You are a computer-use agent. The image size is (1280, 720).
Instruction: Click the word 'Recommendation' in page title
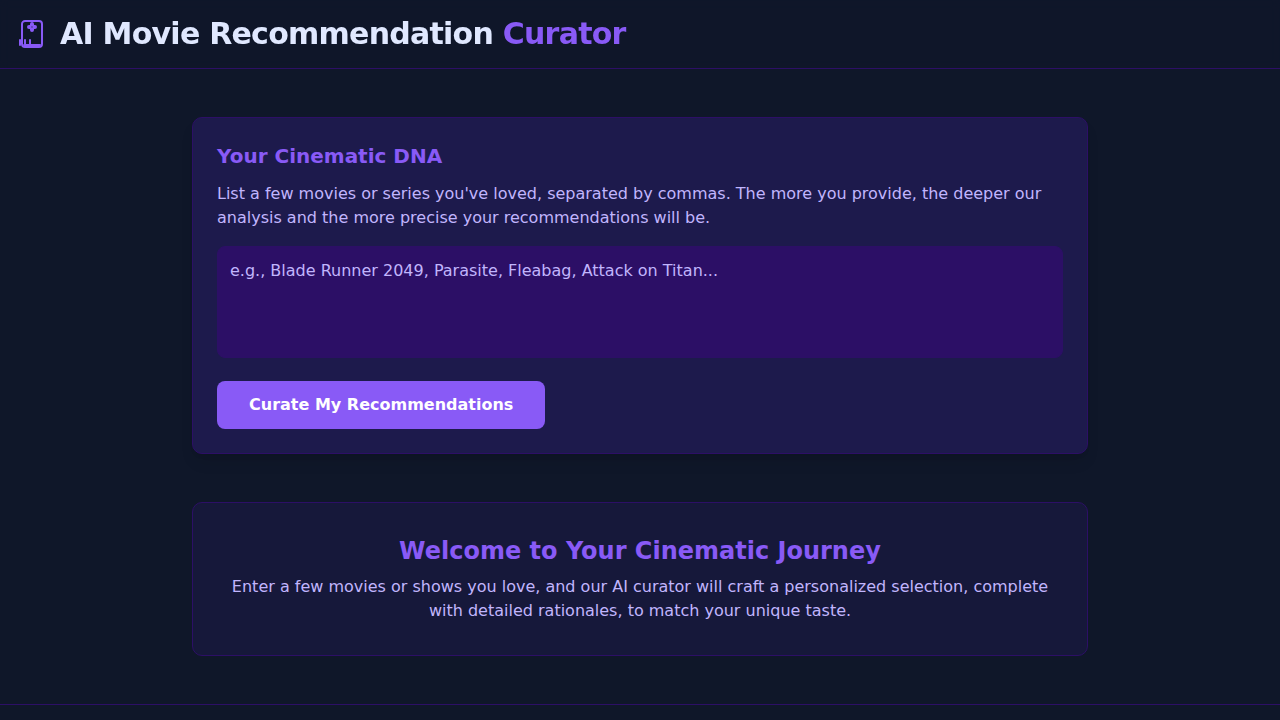pyautogui.click(x=354, y=34)
